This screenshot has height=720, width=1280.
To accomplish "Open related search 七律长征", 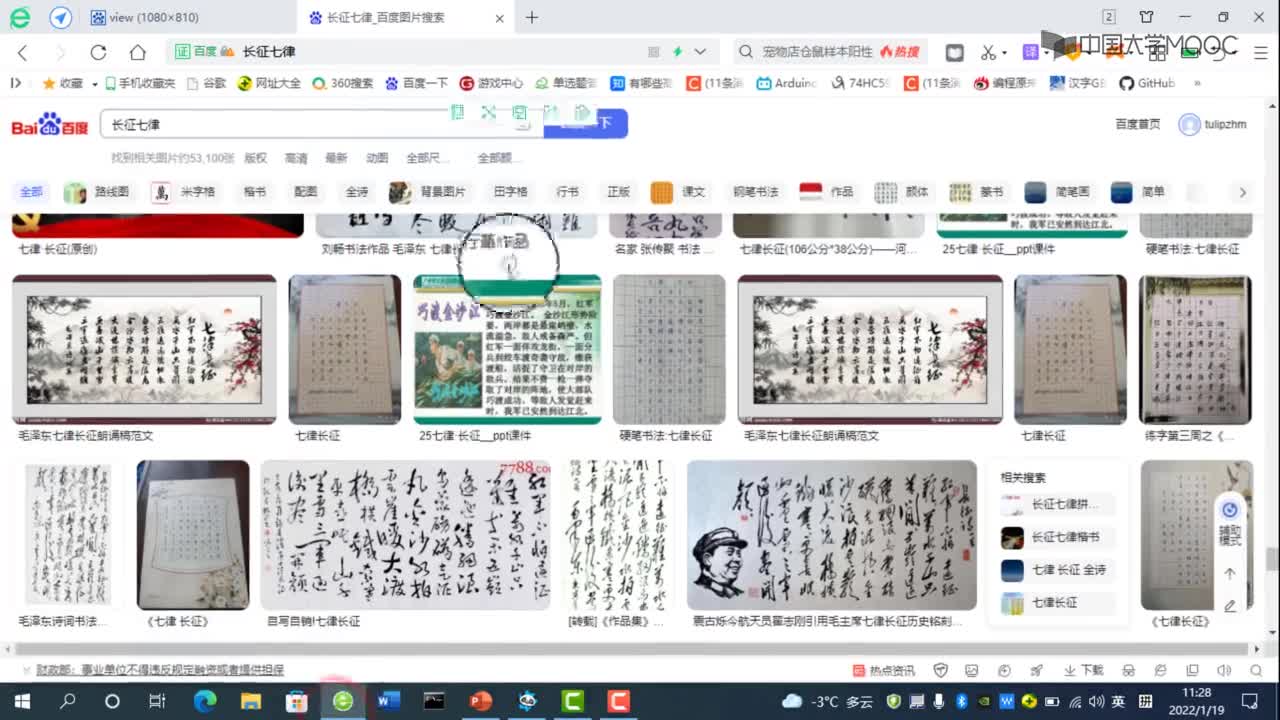I will (x=1057, y=603).
